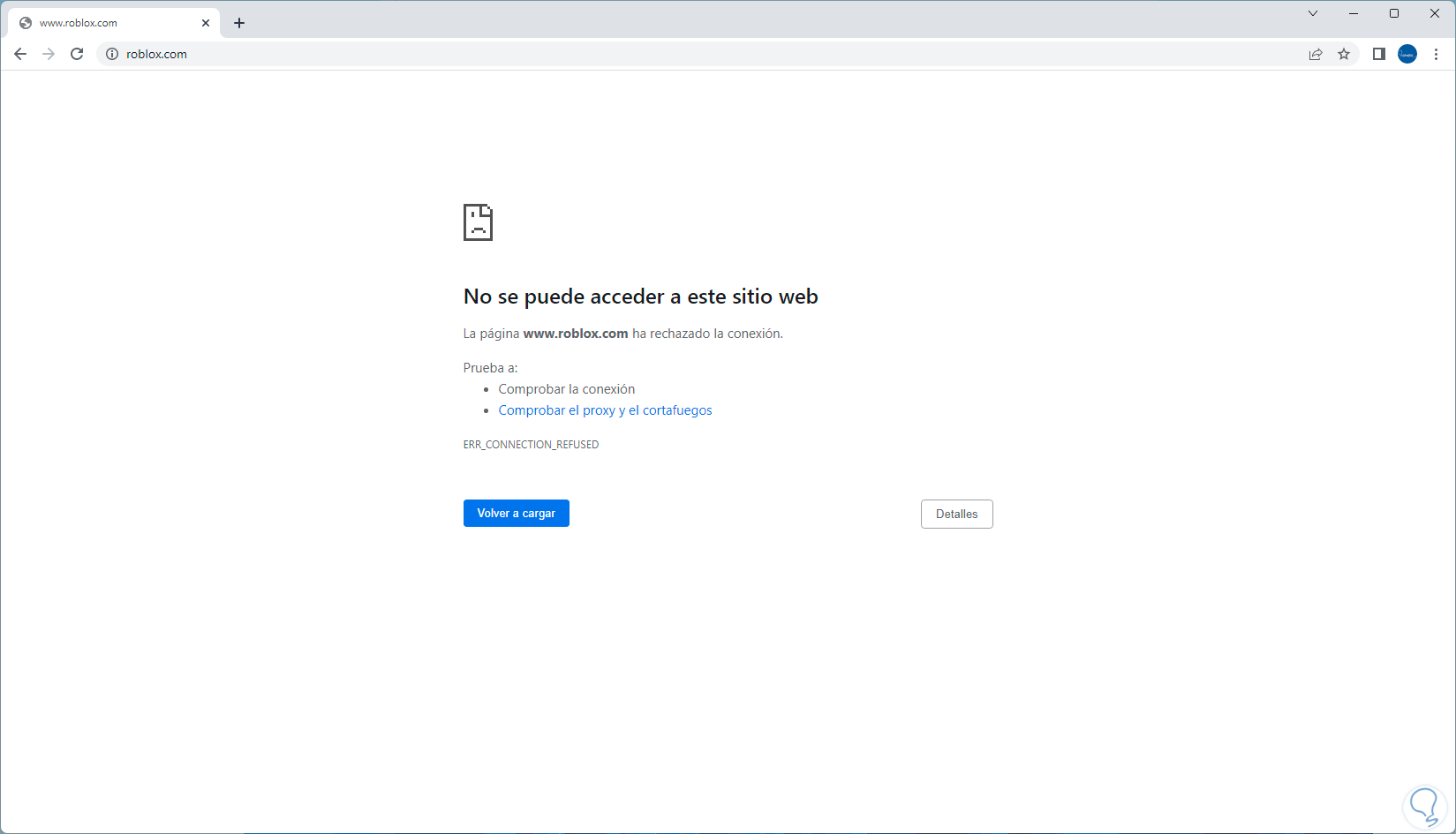
Task: Click the sad page error icon
Action: (478, 222)
